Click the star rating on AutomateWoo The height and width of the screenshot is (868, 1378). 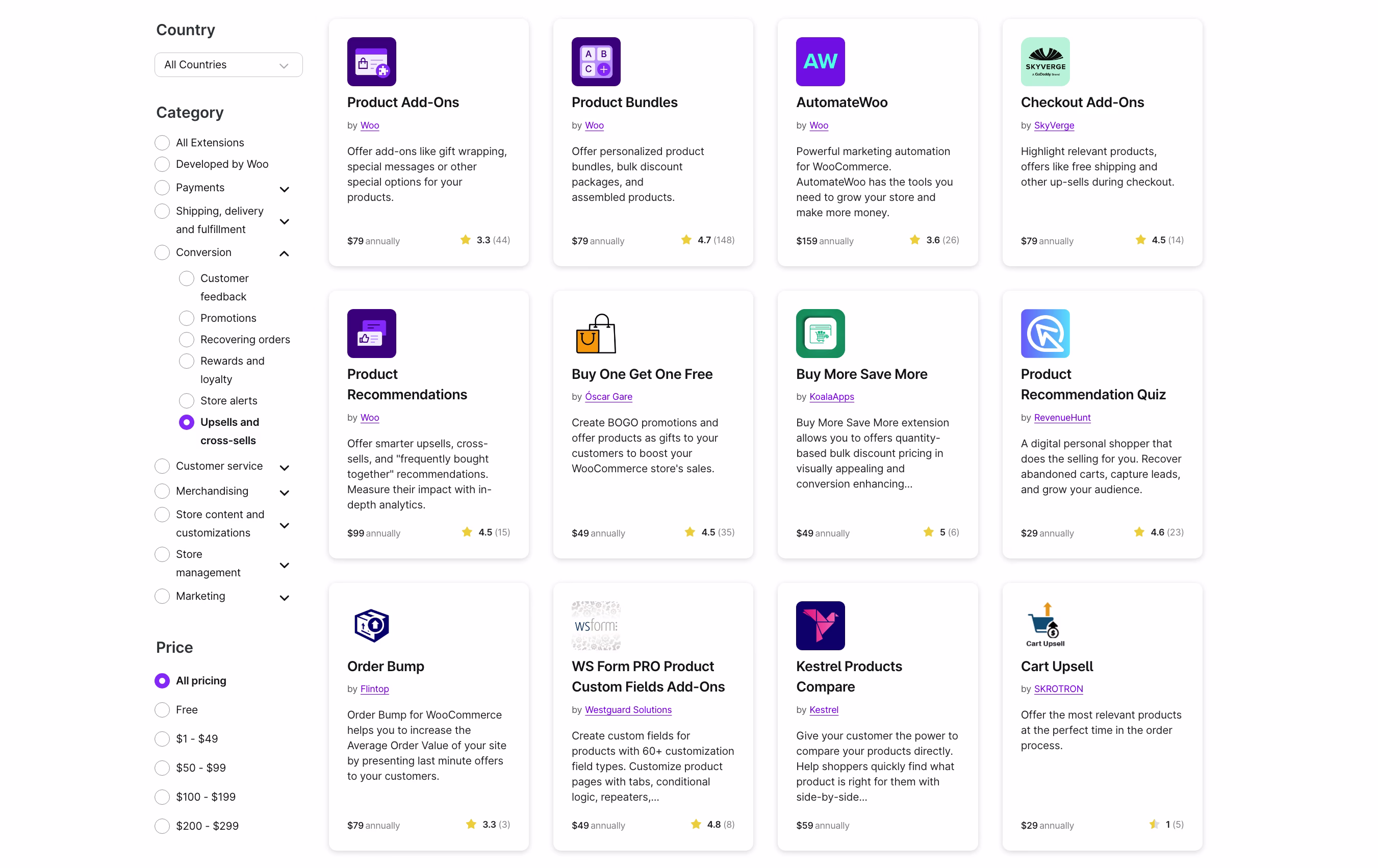click(x=933, y=240)
